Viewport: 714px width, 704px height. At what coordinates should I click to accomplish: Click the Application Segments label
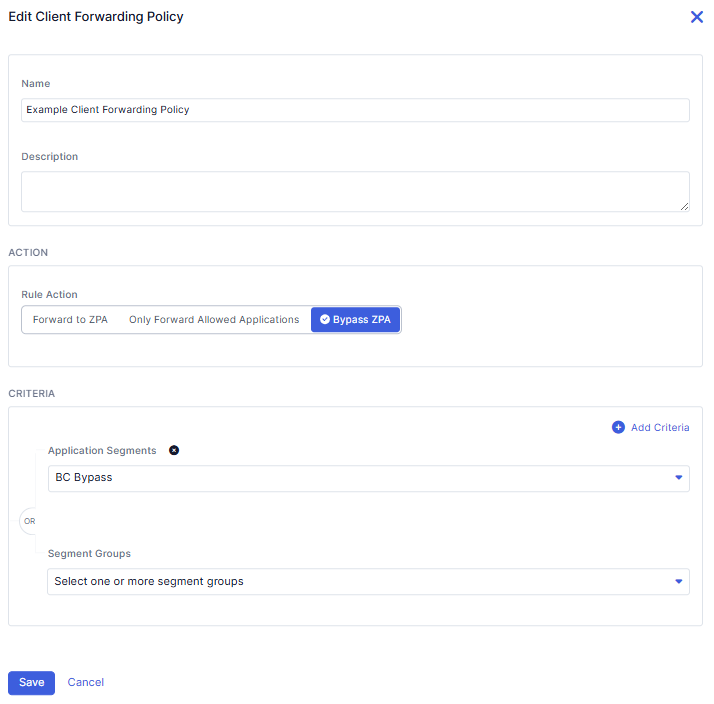pos(102,450)
